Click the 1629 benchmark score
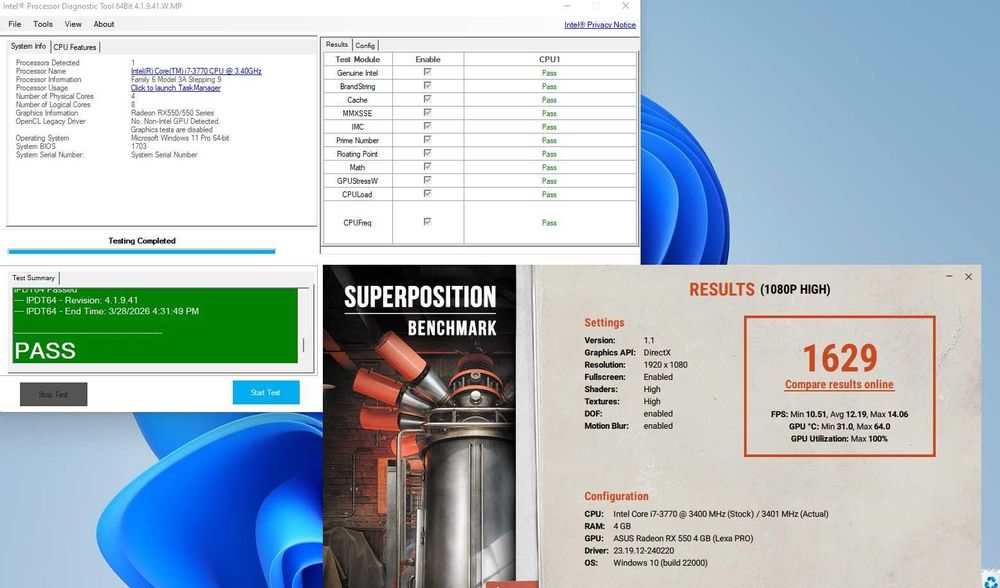Viewport: 1000px width, 588px height. 840,358
